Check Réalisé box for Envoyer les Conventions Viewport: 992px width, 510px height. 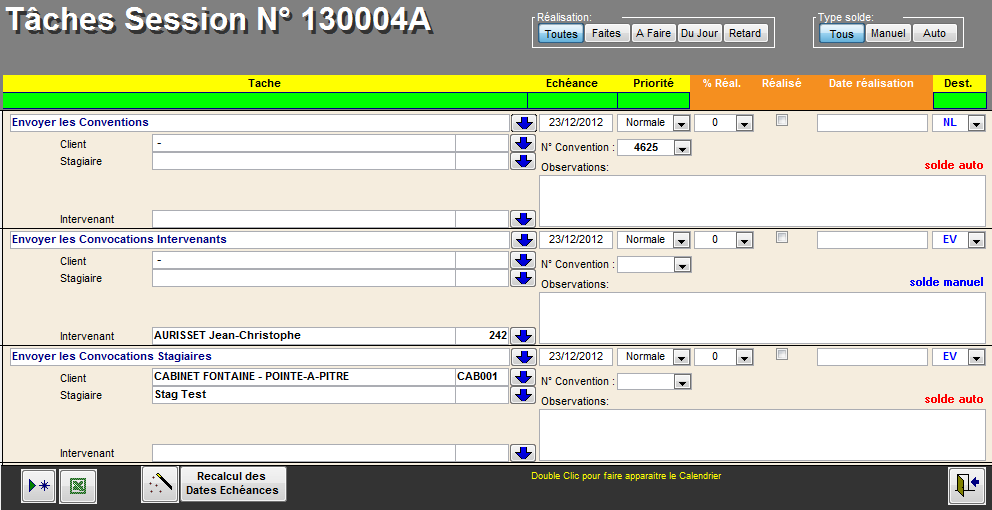click(x=782, y=121)
